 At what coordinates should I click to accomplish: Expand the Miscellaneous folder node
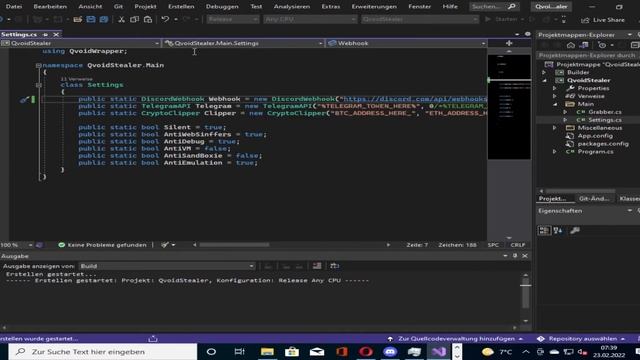pyautogui.click(x=554, y=128)
